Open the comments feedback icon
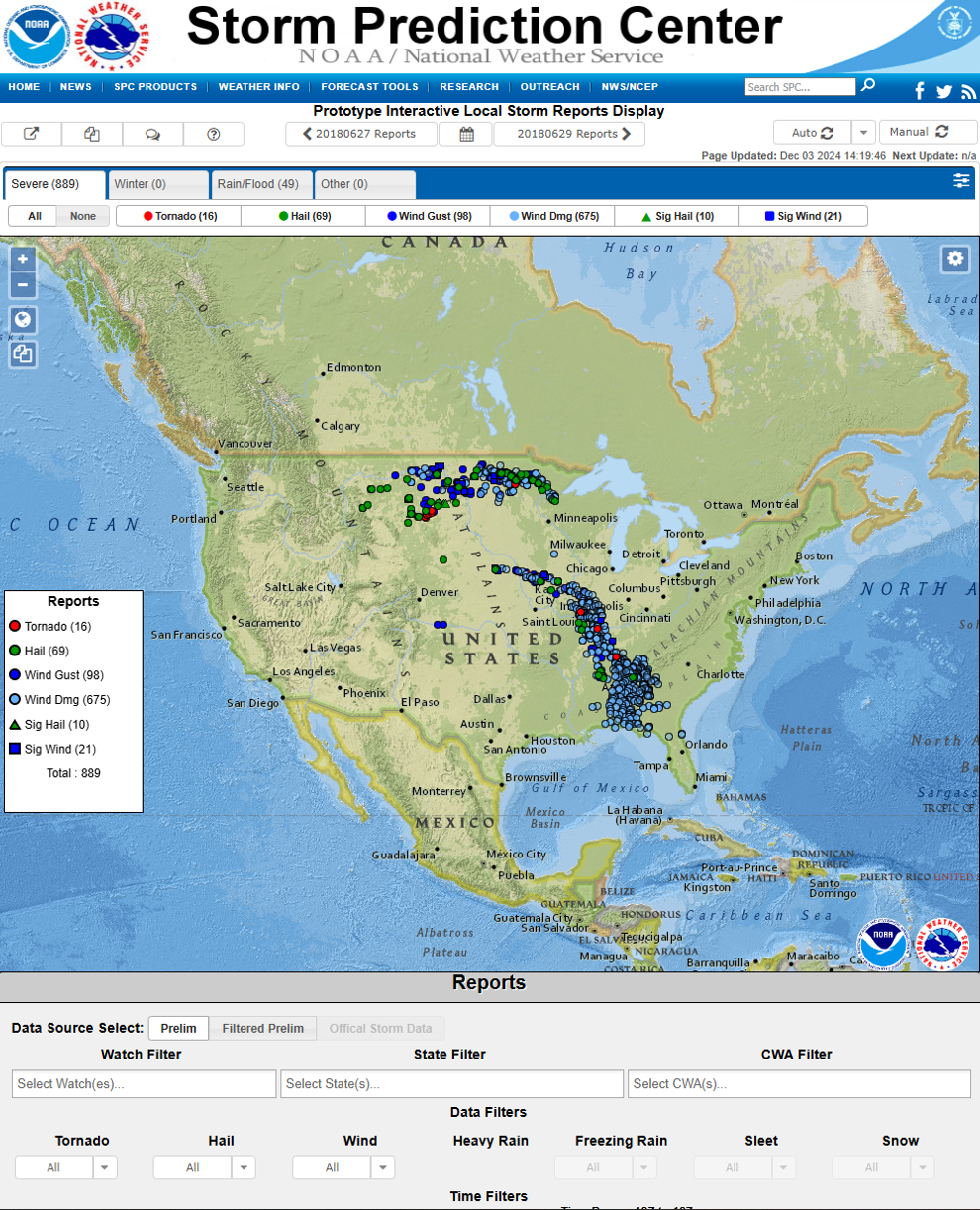Viewport: 980px width, 1210px height. point(153,134)
